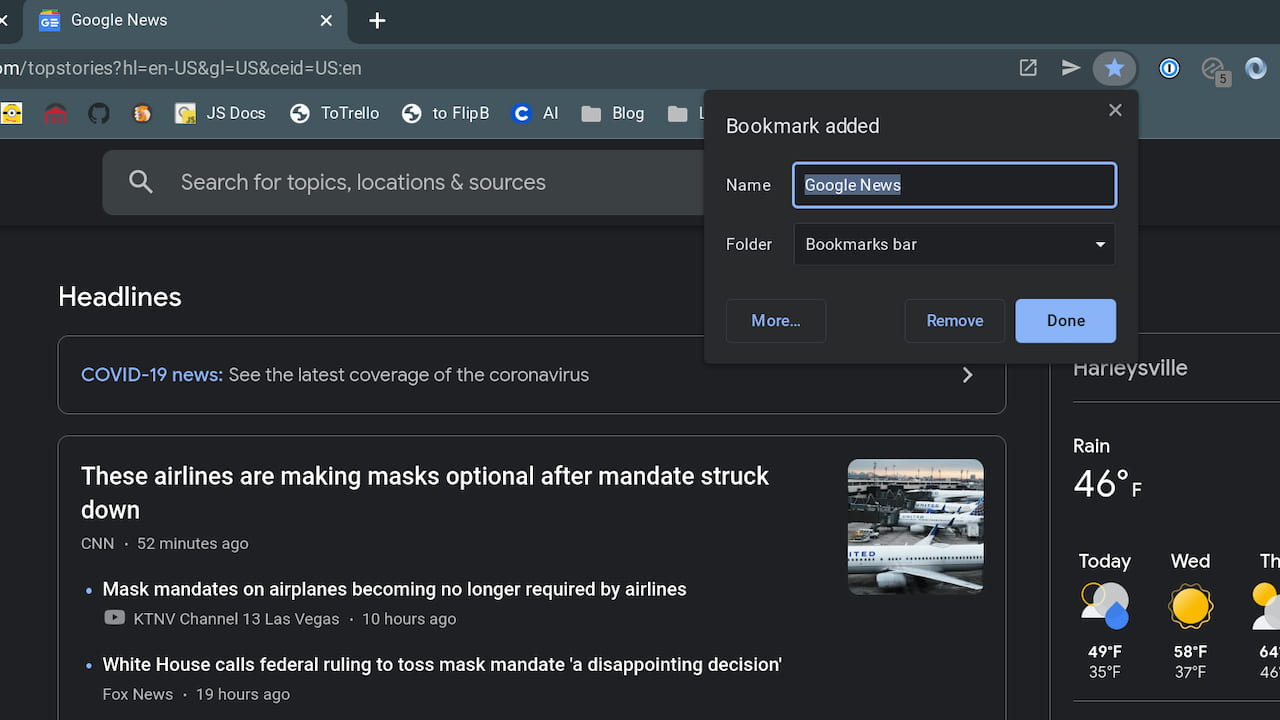Open the 1Password extension icon
This screenshot has width=1280, height=720.
tap(1169, 68)
